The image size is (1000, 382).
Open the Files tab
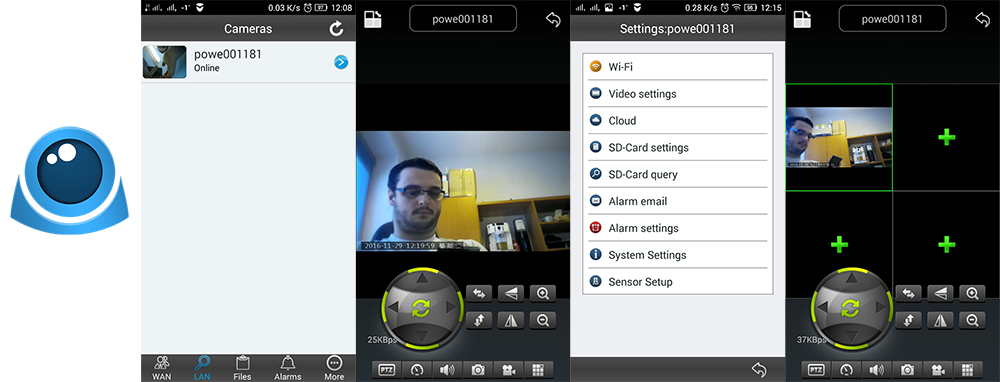point(242,368)
